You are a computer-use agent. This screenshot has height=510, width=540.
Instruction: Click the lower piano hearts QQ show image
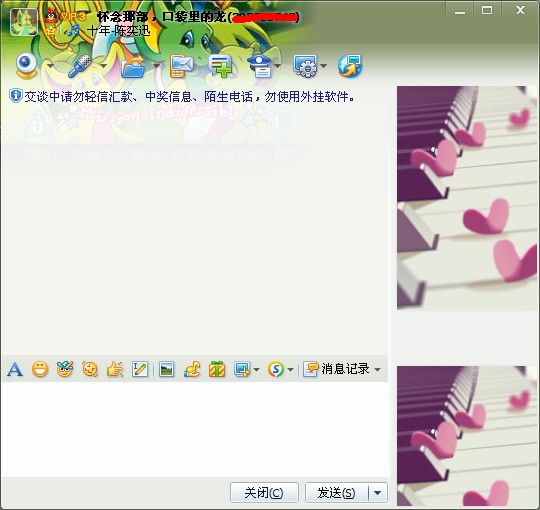(467, 436)
